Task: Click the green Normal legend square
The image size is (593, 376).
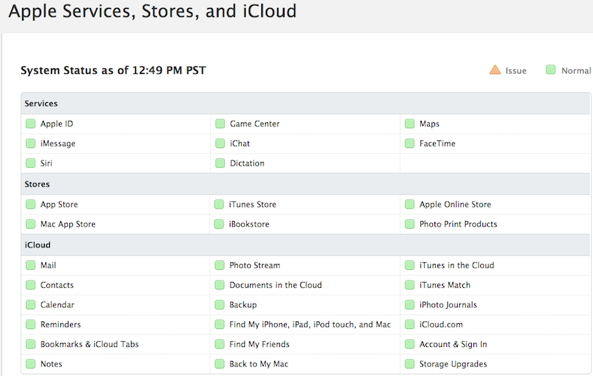Action: pyautogui.click(x=551, y=70)
